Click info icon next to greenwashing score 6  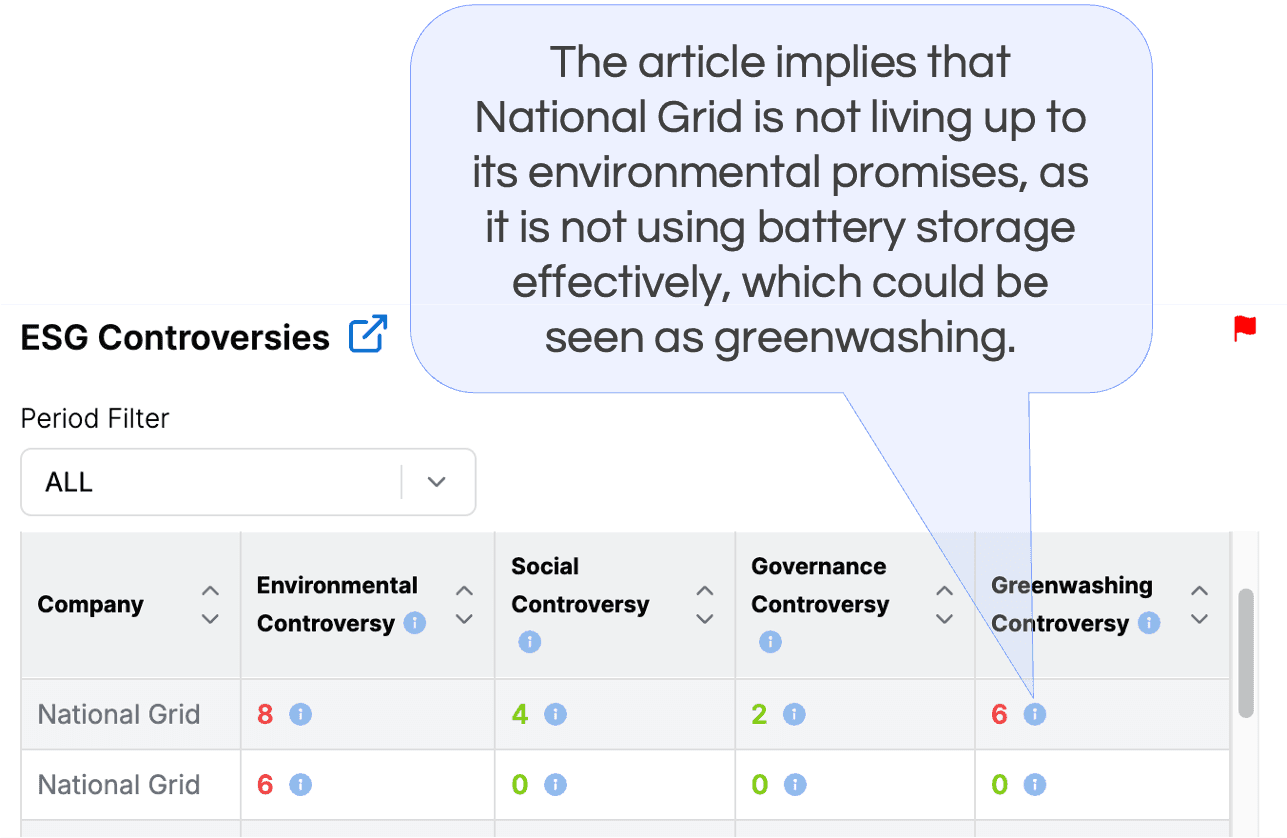coord(1035,714)
